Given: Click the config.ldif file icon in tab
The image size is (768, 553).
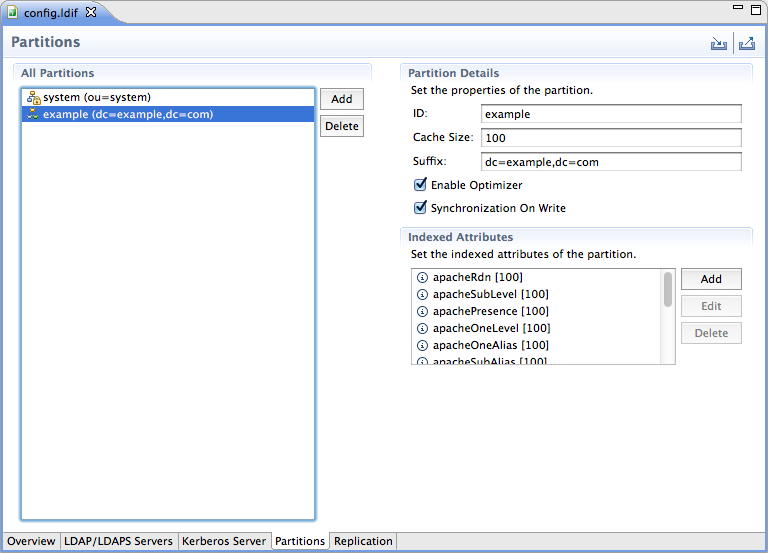Looking at the screenshot, I should (x=13, y=12).
